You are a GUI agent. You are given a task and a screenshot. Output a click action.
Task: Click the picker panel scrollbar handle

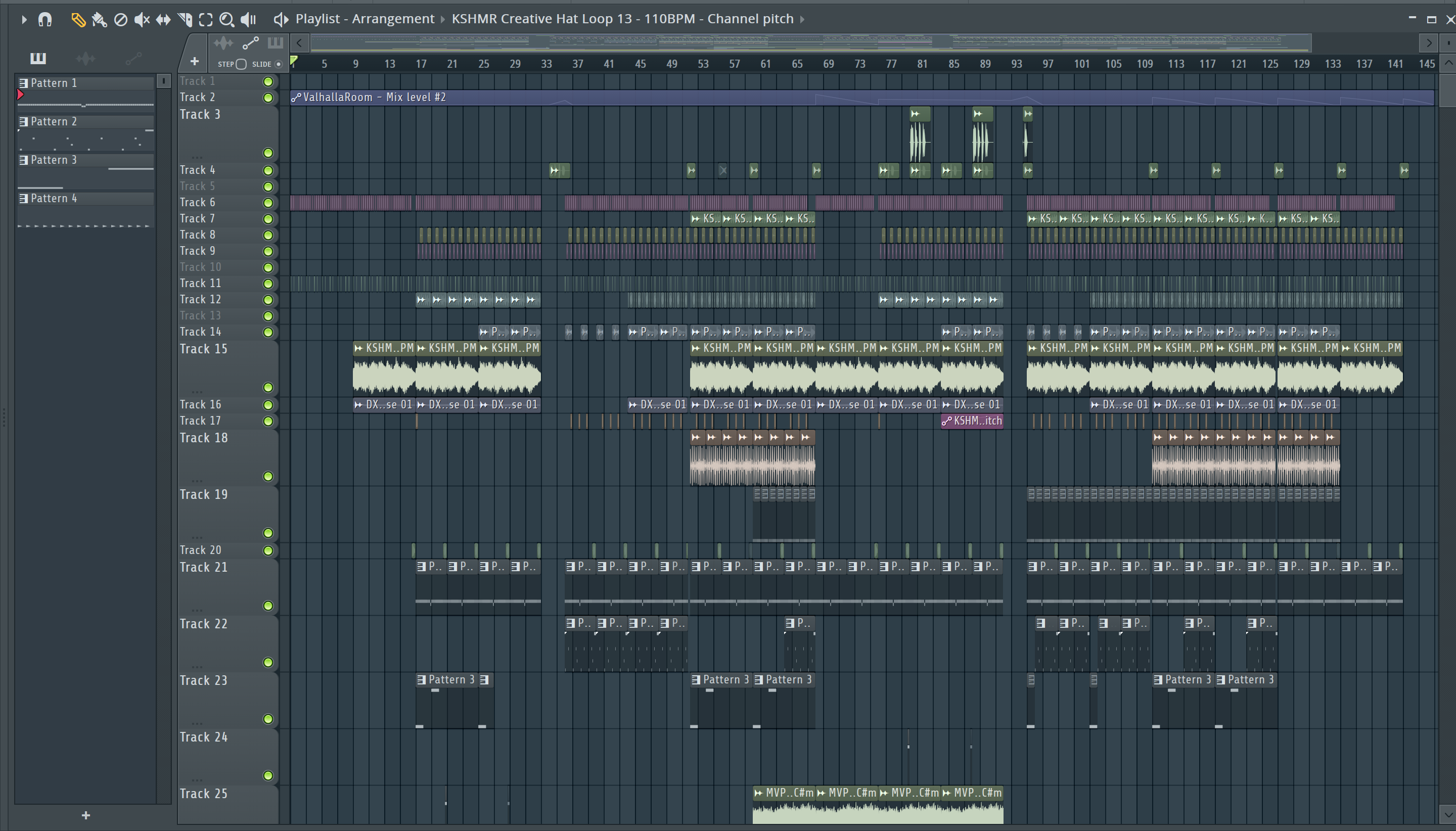164,81
